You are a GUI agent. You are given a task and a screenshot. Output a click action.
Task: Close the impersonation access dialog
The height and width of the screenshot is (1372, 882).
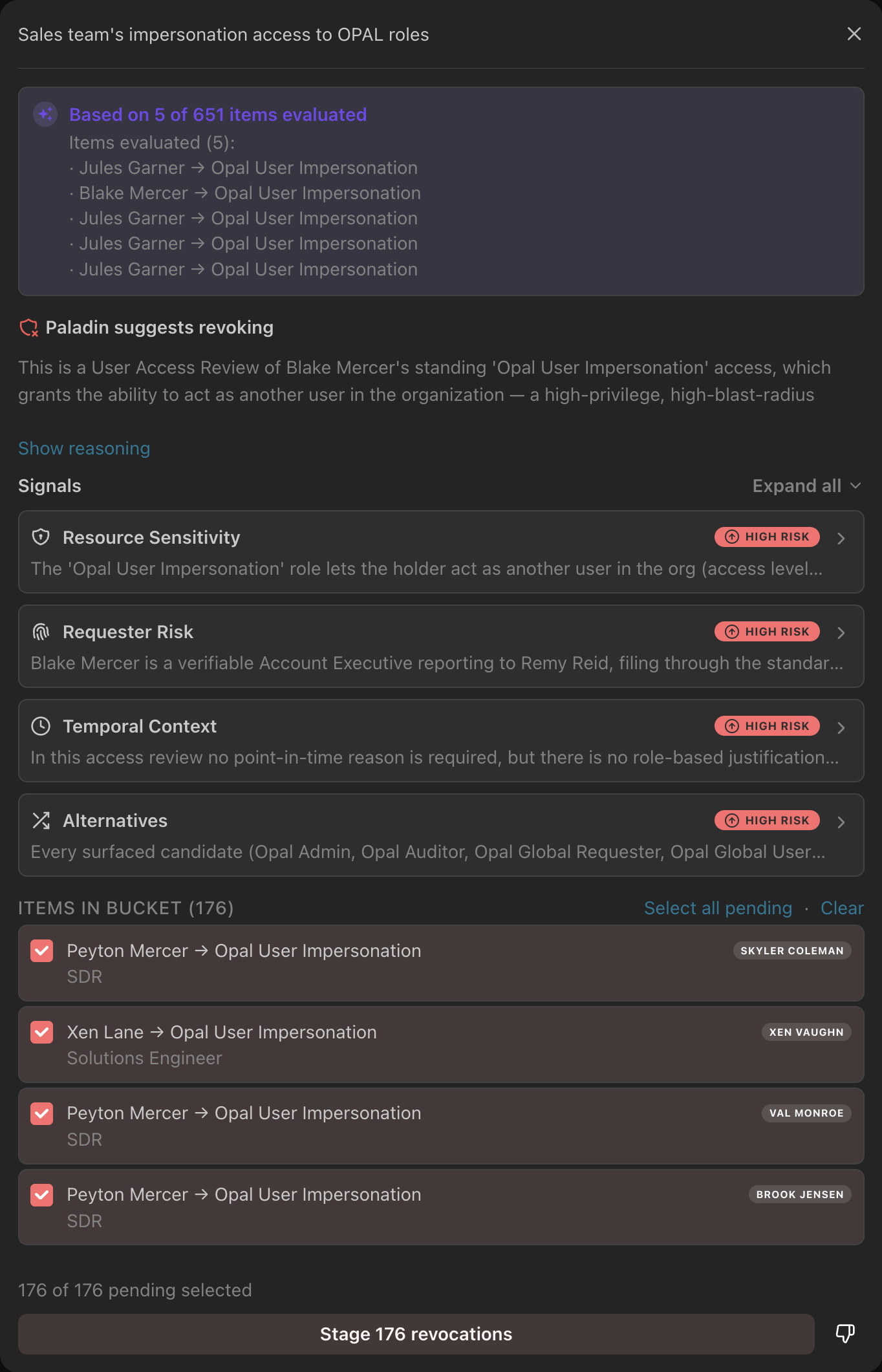coord(854,34)
